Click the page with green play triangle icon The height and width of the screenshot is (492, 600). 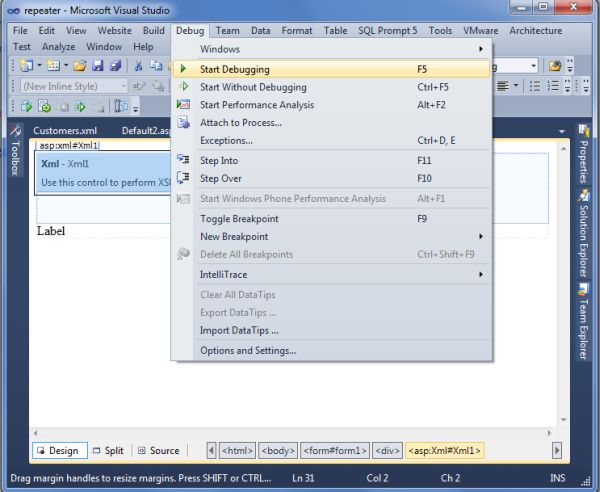pos(80,106)
